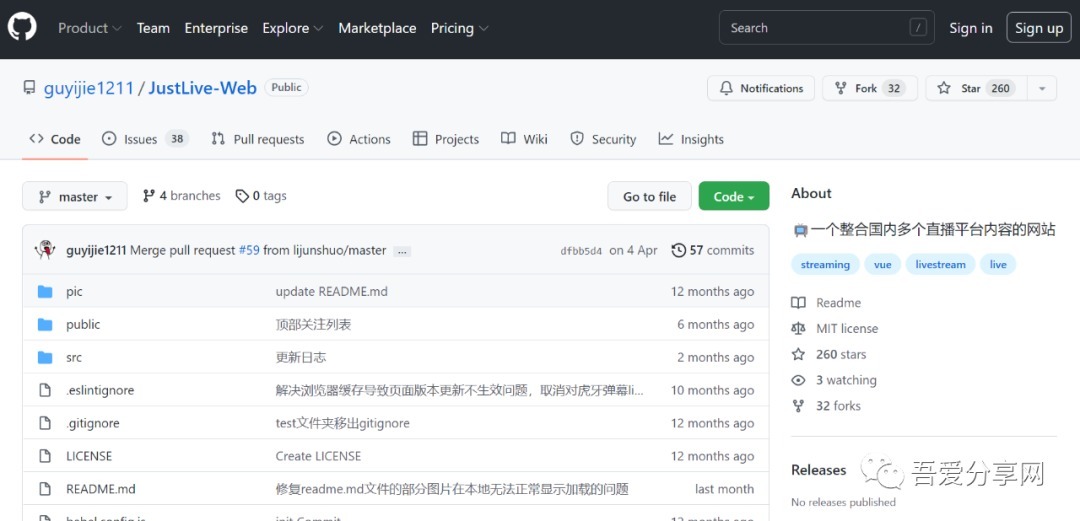Open the Product menu in header
The image size is (1080, 521).
[89, 28]
